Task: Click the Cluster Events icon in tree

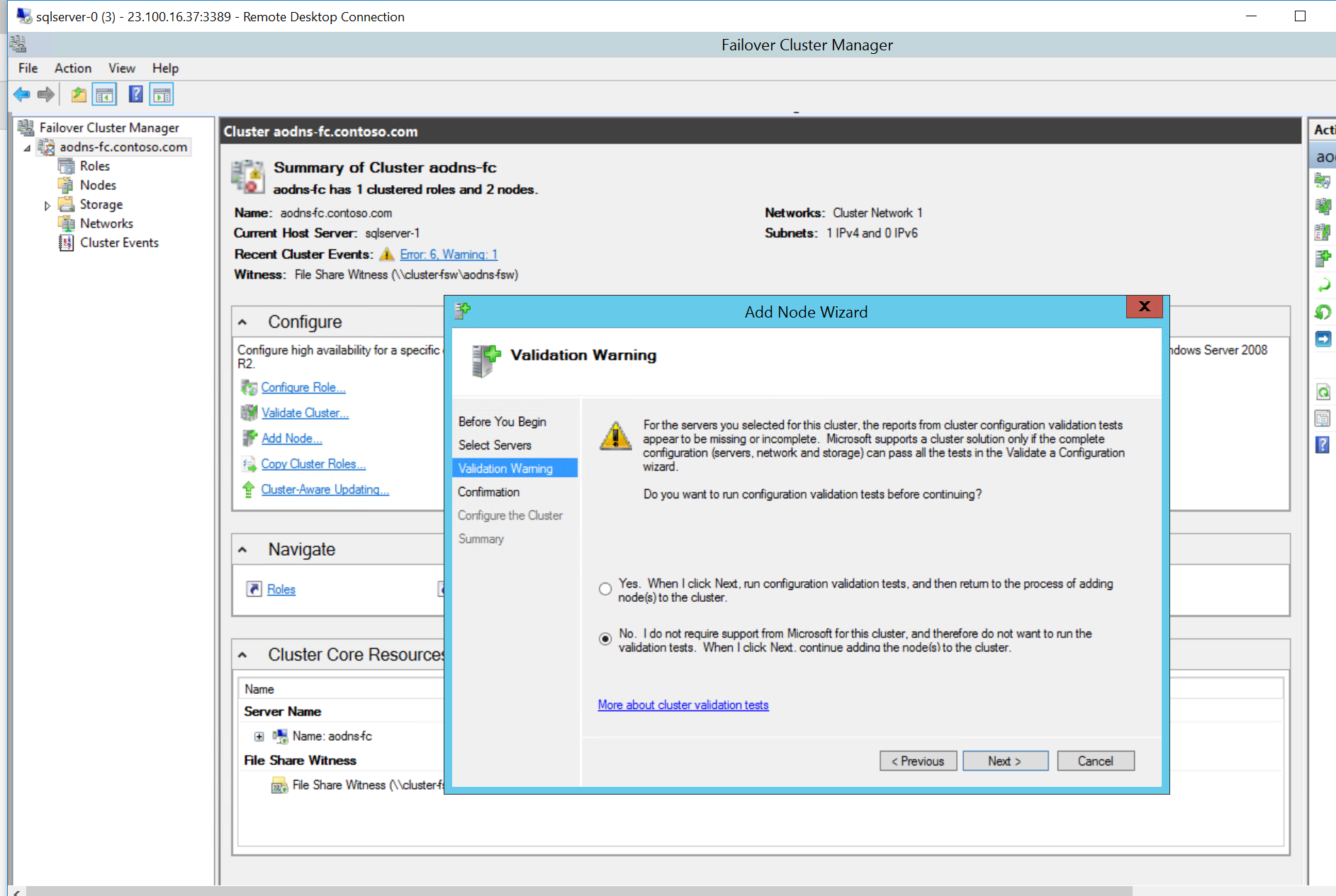Action: 66,243
